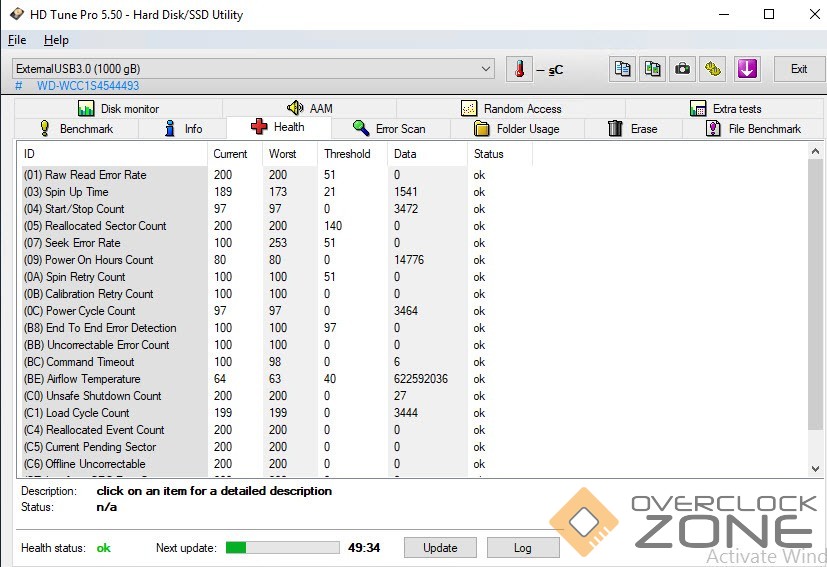Click the scrollbar up arrow
The image size is (827, 567).
tap(815, 151)
